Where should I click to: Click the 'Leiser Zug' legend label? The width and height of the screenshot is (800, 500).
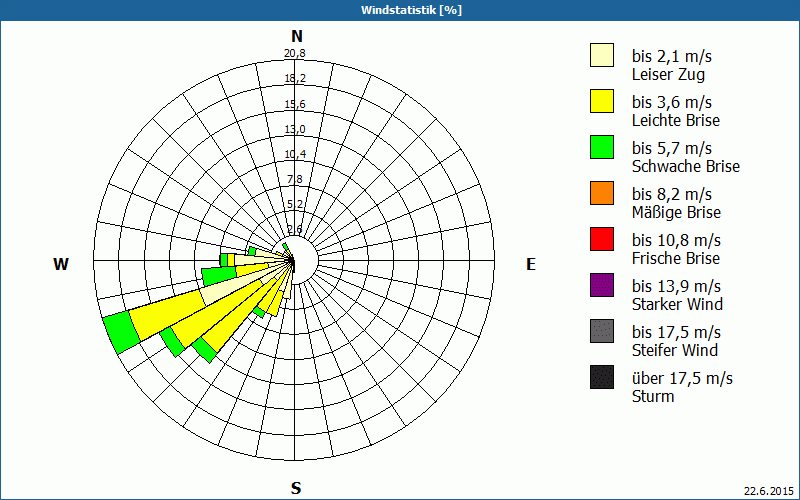point(668,74)
